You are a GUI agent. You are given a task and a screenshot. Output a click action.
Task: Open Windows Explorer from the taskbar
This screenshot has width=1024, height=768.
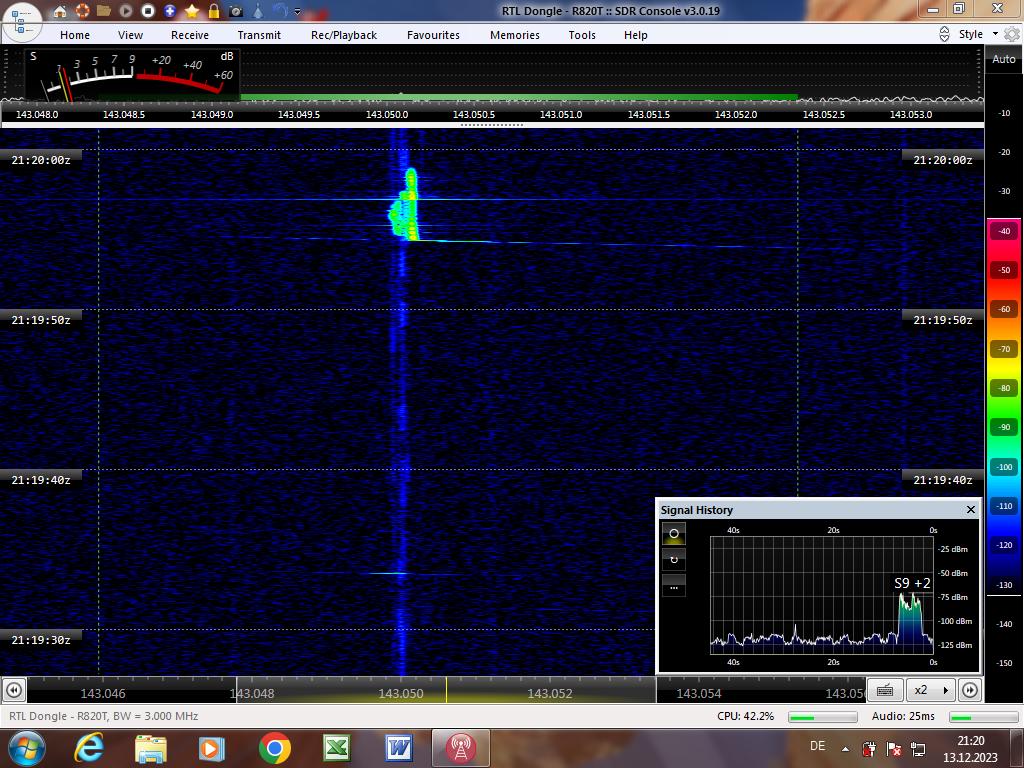click(x=150, y=748)
